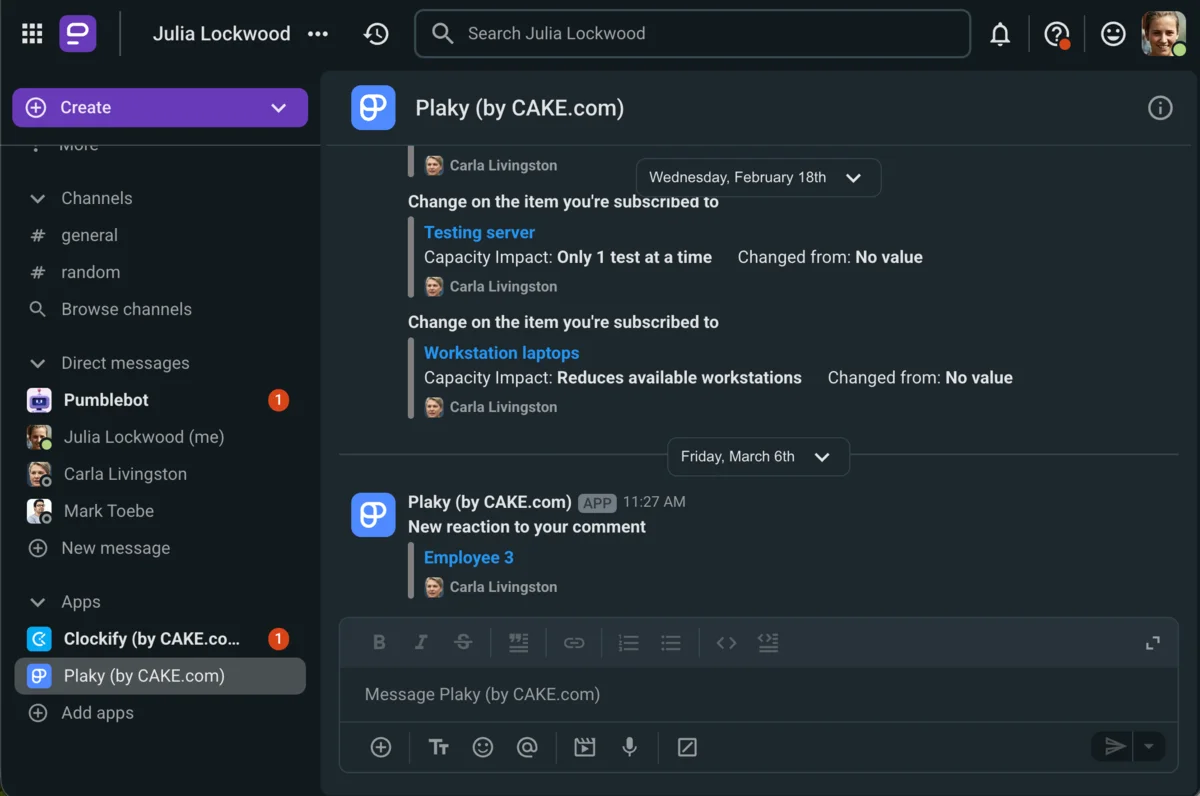Open send options dropdown arrow

coord(1149,746)
